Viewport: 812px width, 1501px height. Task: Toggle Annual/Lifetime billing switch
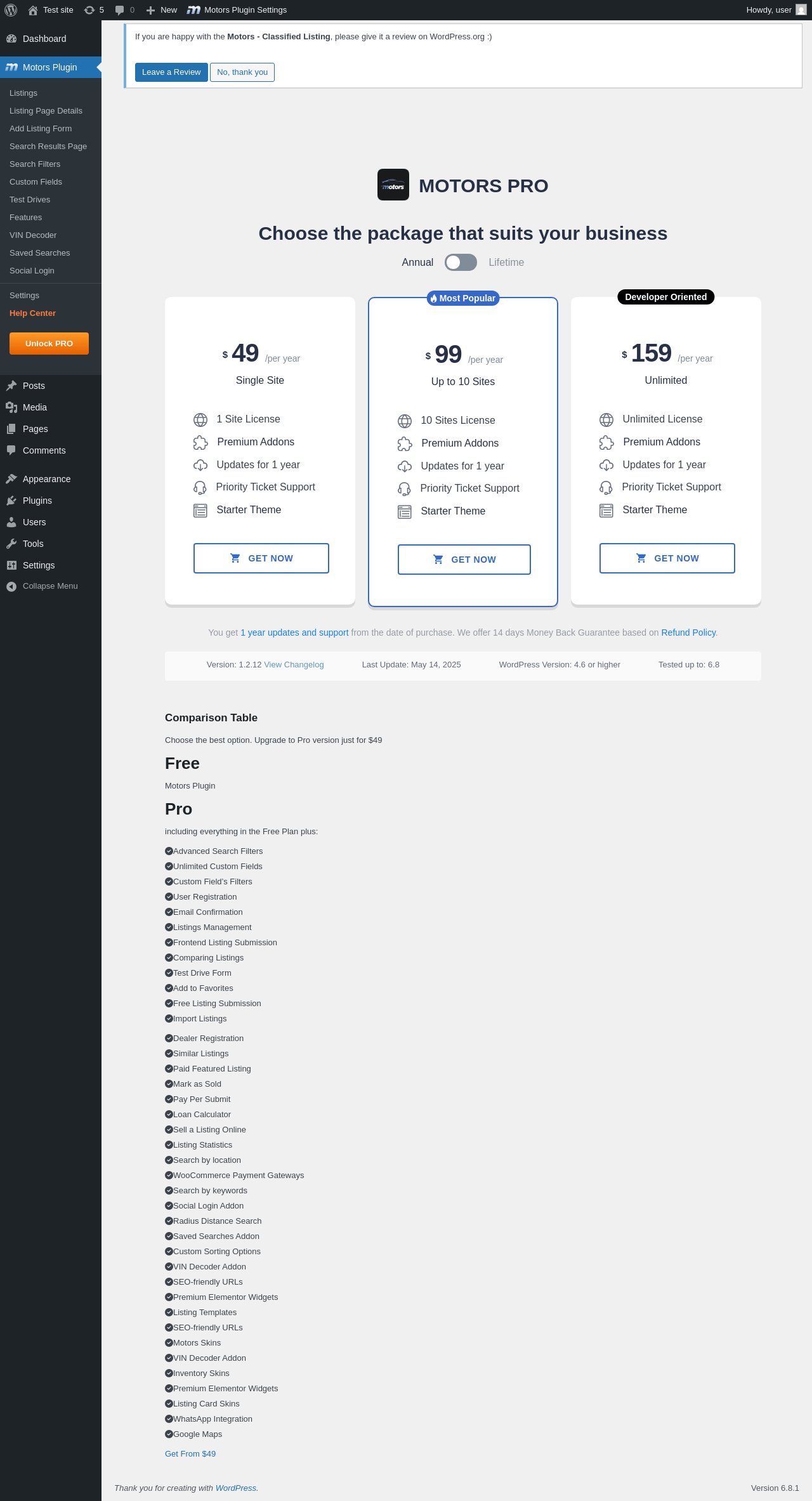tap(461, 263)
